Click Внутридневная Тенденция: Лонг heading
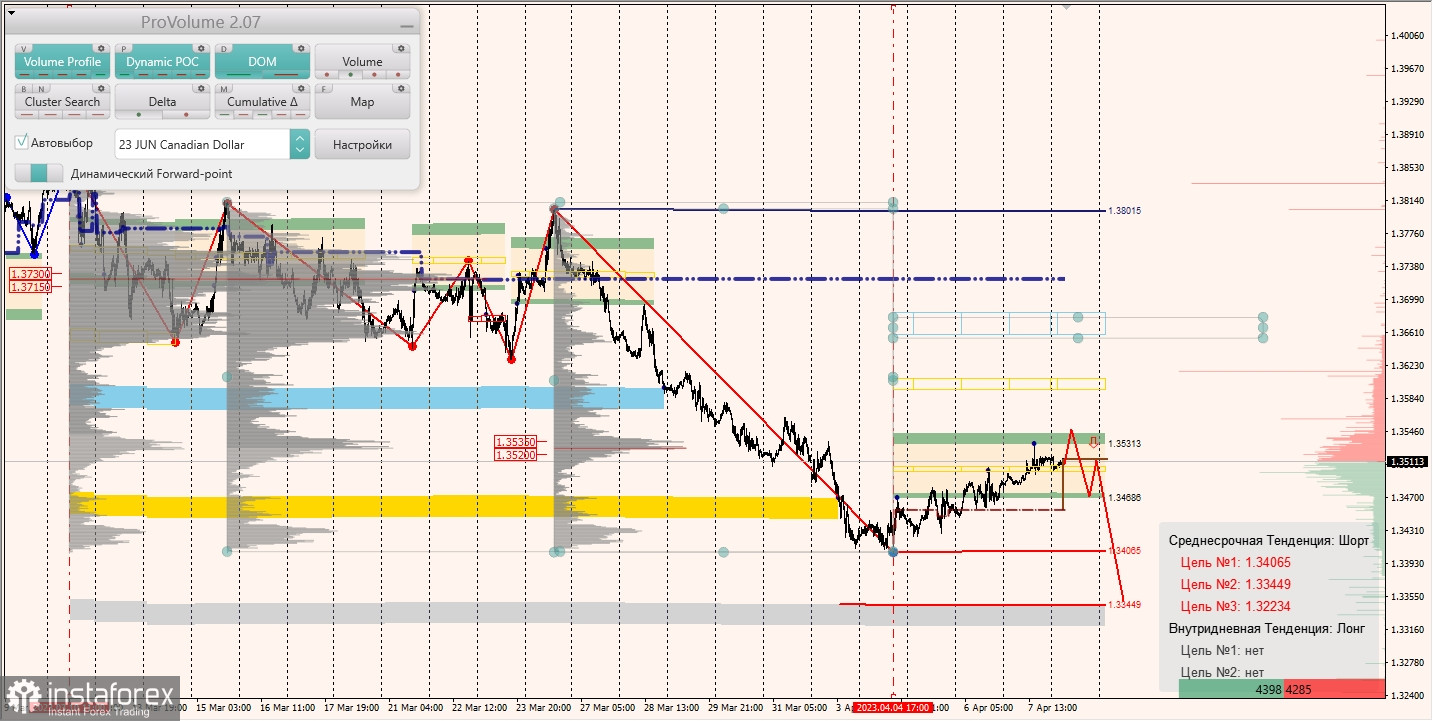Image resolution: width=1433 pixels, height=721 pixels. (x=1266, y=628)
